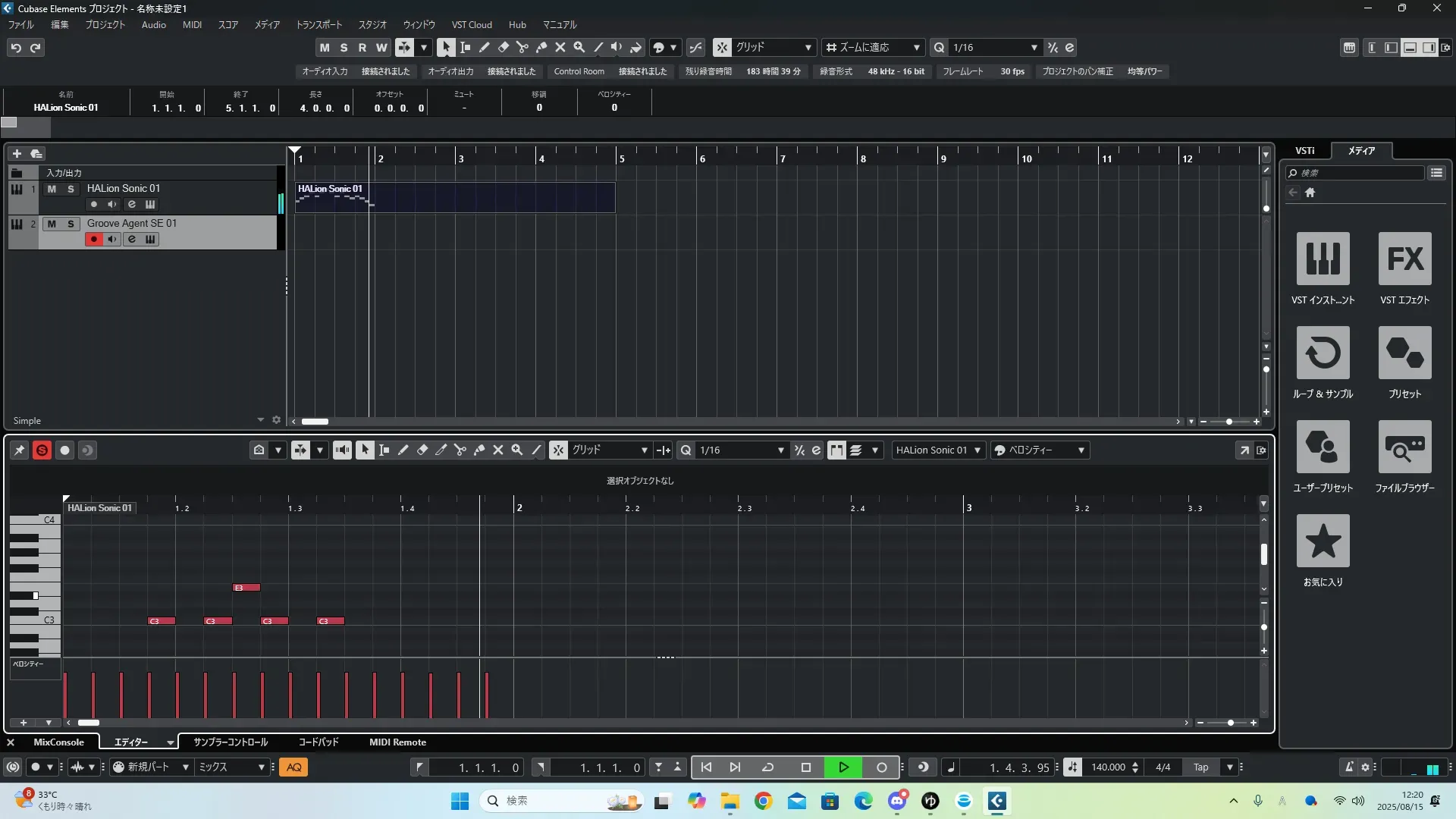Screen dimensions: 1456x819
Task: Switch to the MixConsole tab
Action: (58, 742)
